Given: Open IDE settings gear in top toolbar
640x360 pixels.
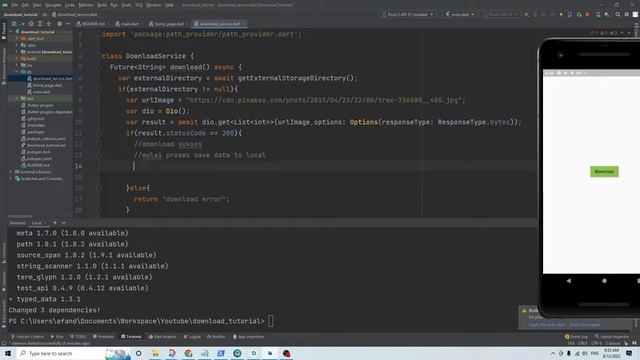Looking at the screenshot, I should [627, 14].
